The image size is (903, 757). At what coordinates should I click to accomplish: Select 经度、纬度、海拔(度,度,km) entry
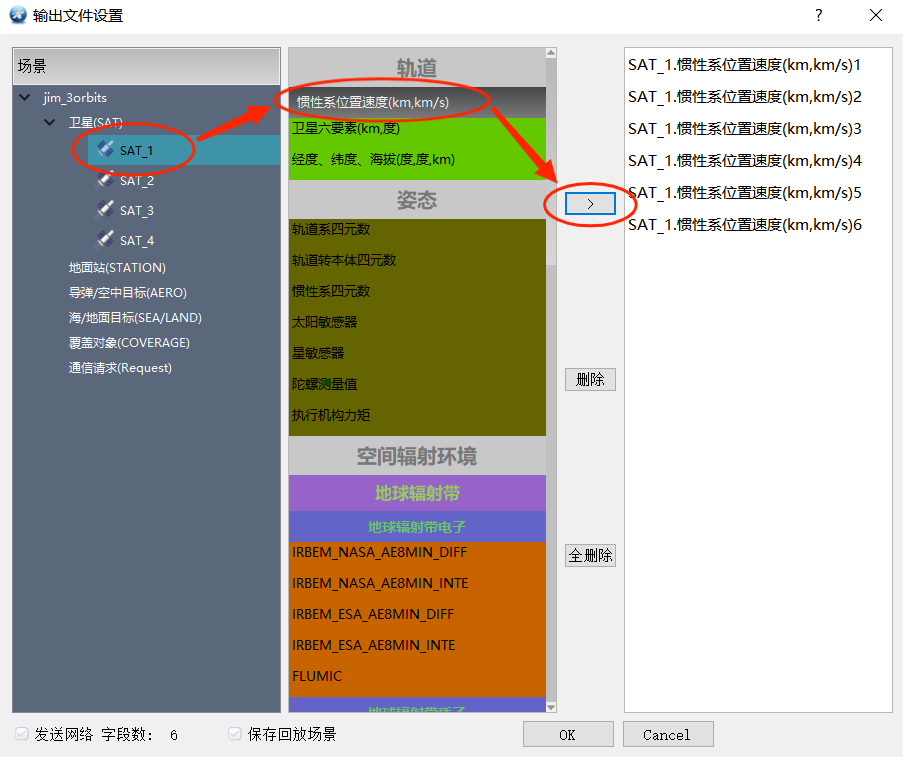pos(417,159)
